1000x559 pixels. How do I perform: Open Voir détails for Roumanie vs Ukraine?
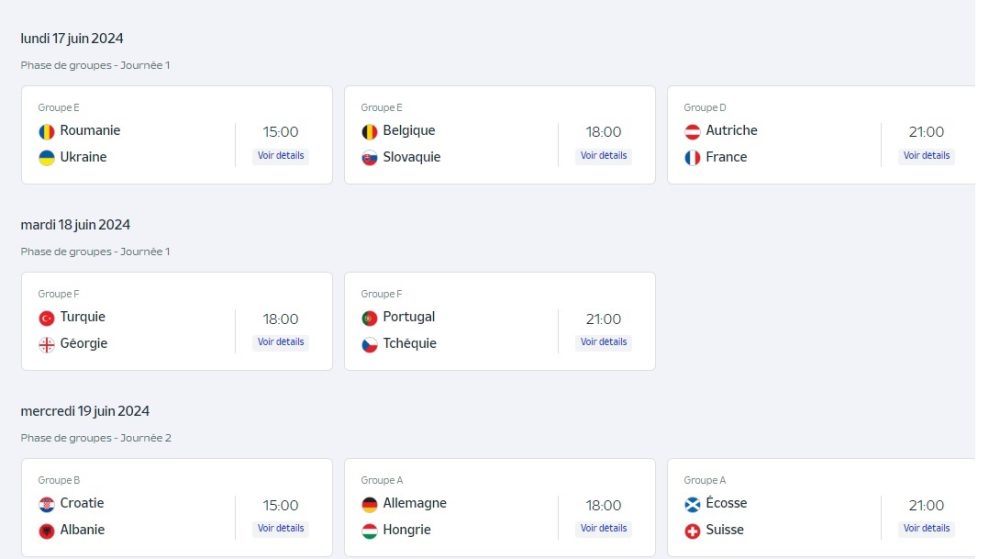[281, 156]
